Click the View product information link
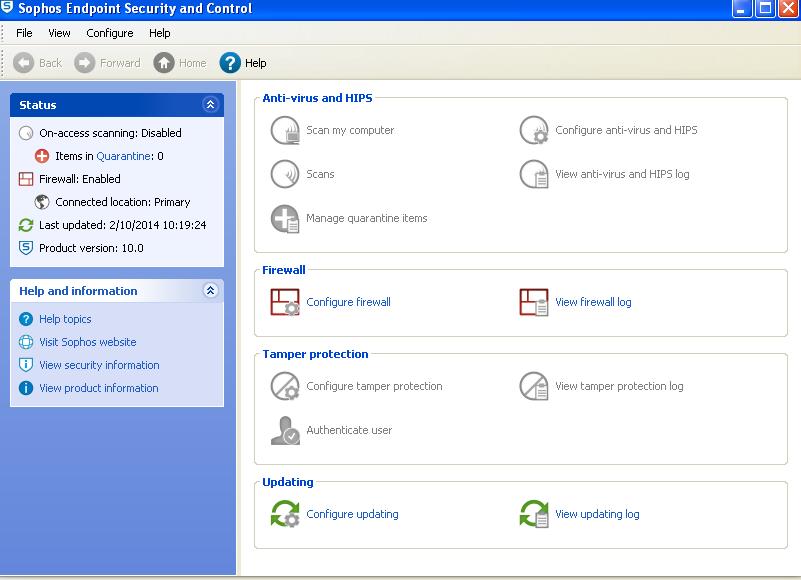This screenshot has height=580, width=801. tap(99, 388)
